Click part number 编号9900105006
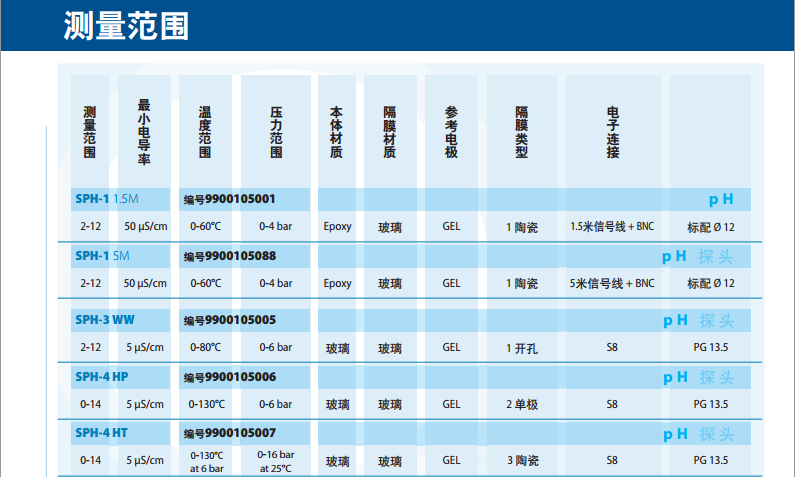 [x=230, y=377]
